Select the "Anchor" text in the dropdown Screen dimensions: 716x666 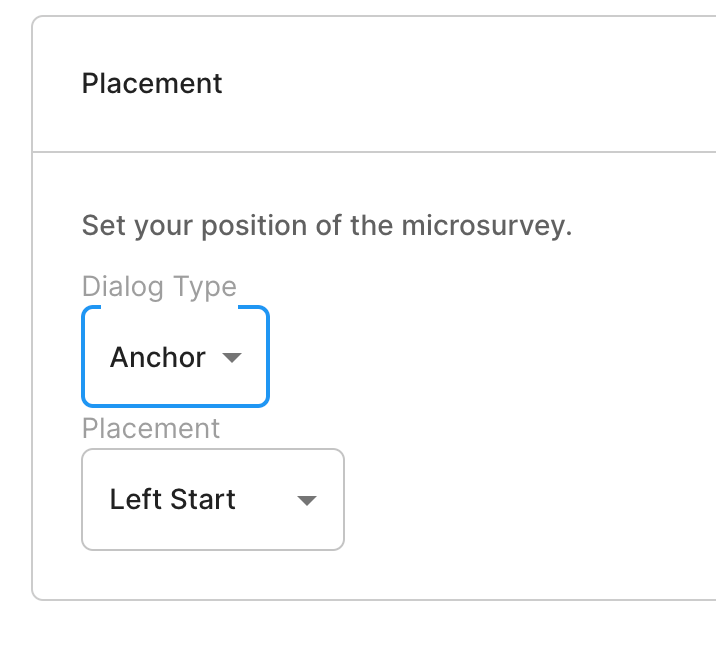pyautogui.click(x=158, y=358)
